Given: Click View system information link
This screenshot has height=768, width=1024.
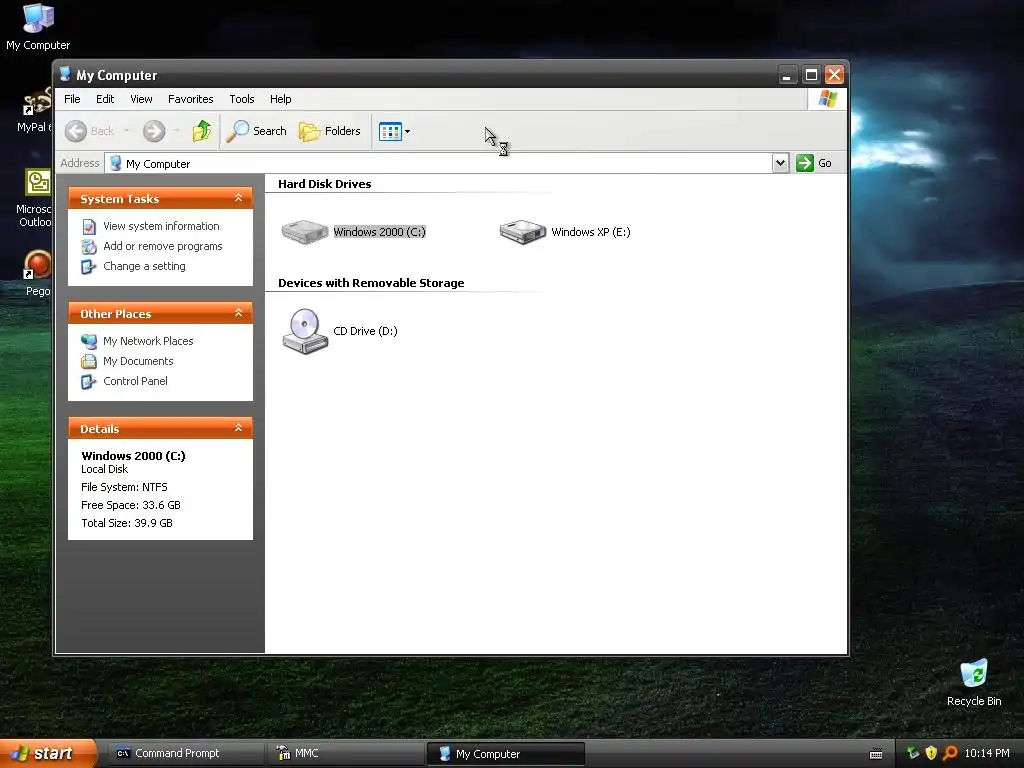Looking at the screenshot, I should (x=161, y=226).
